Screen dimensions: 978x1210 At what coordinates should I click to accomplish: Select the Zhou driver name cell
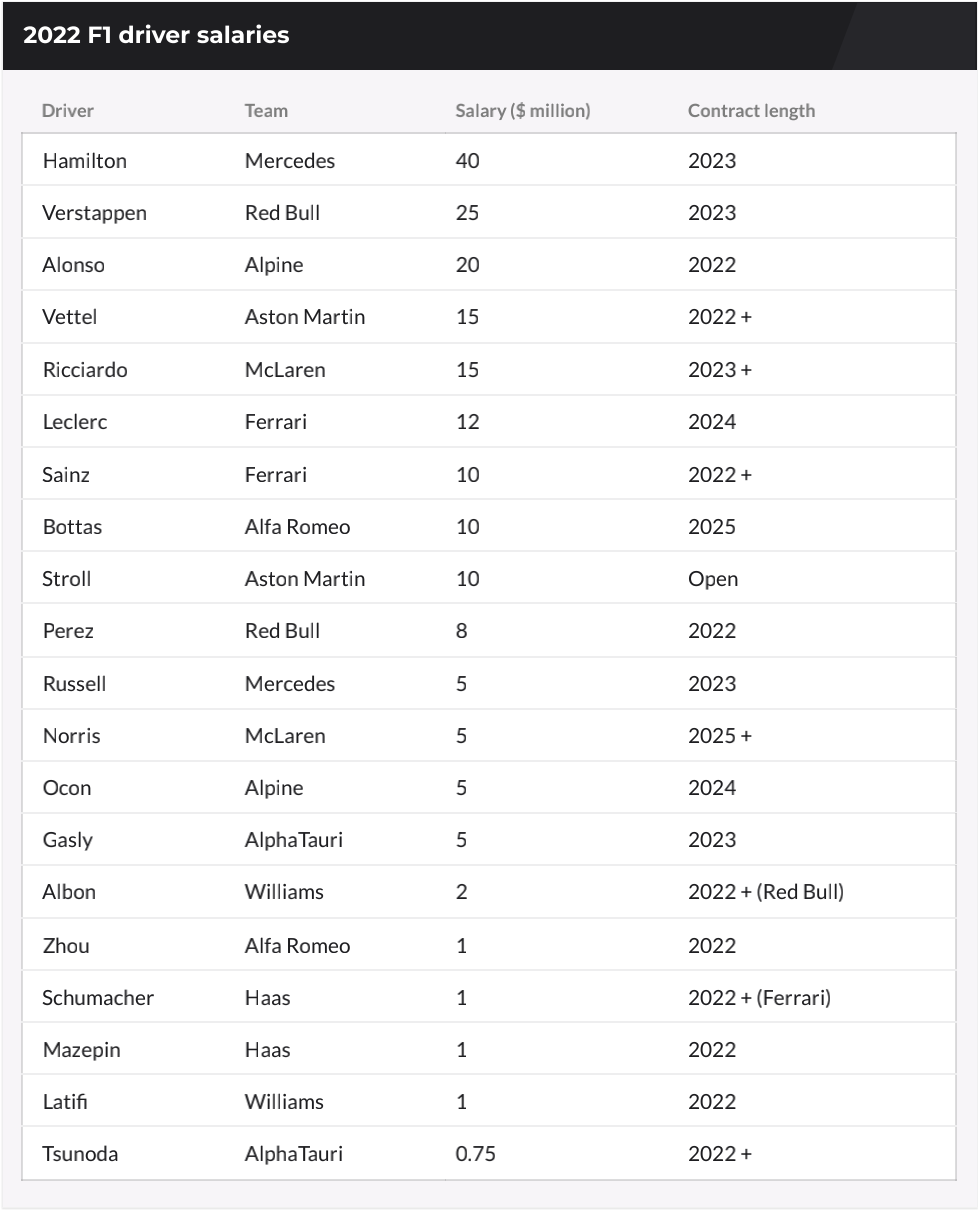click(x=66, y=945)
